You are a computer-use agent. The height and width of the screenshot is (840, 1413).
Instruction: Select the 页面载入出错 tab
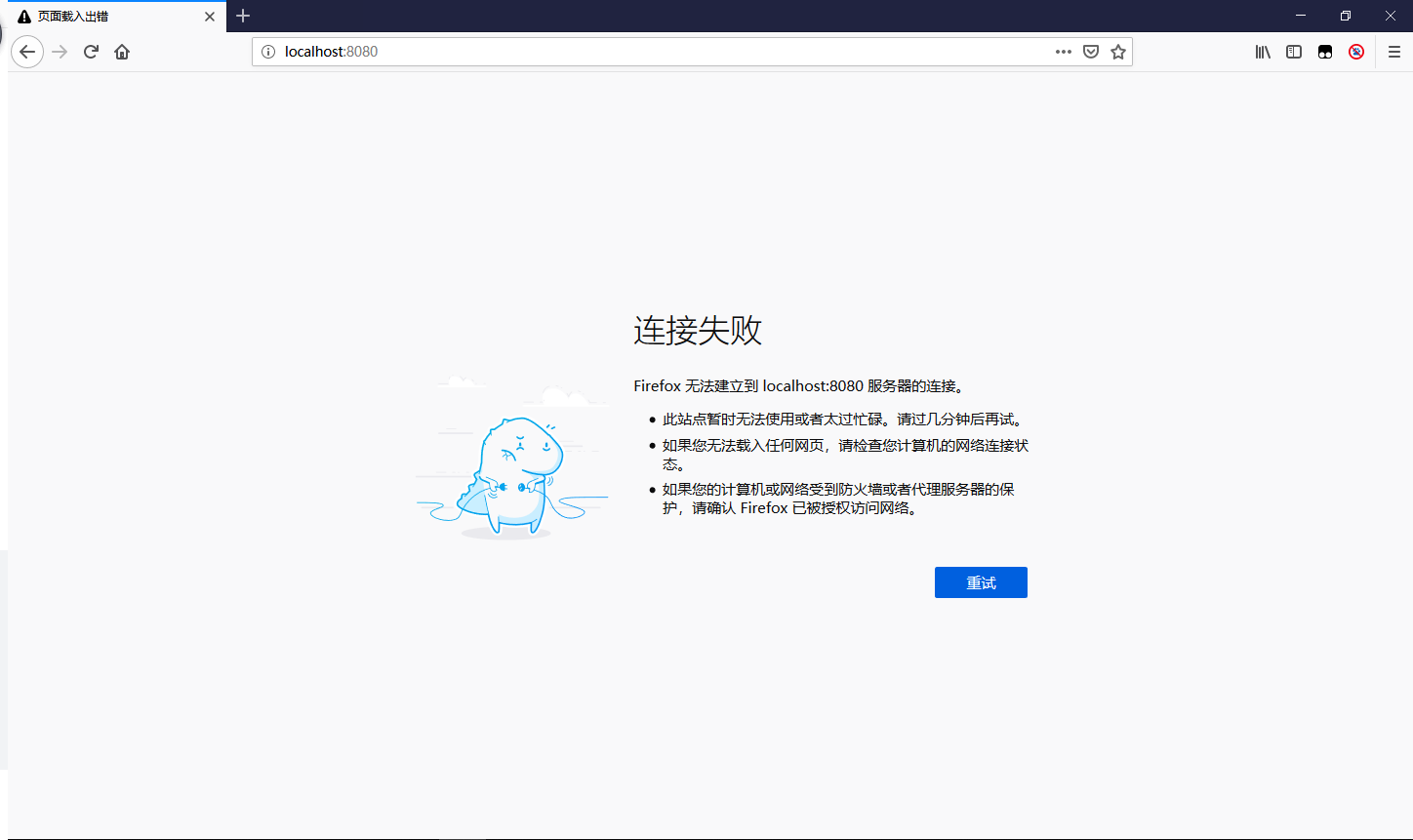(x=117, y=17)
